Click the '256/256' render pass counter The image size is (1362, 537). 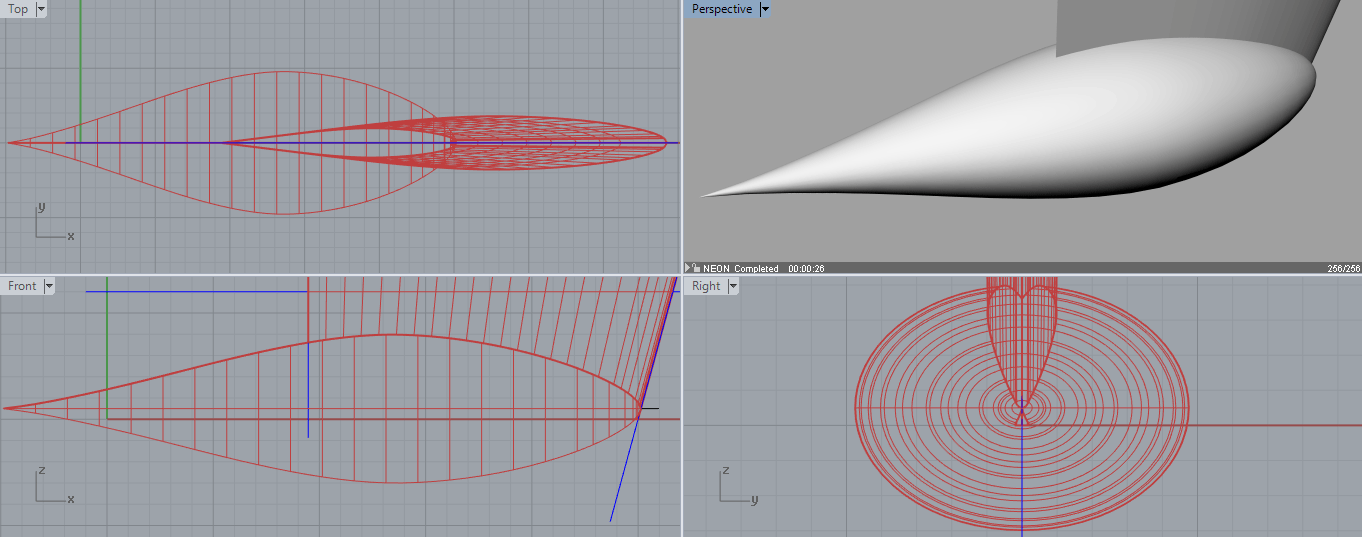1343,269
